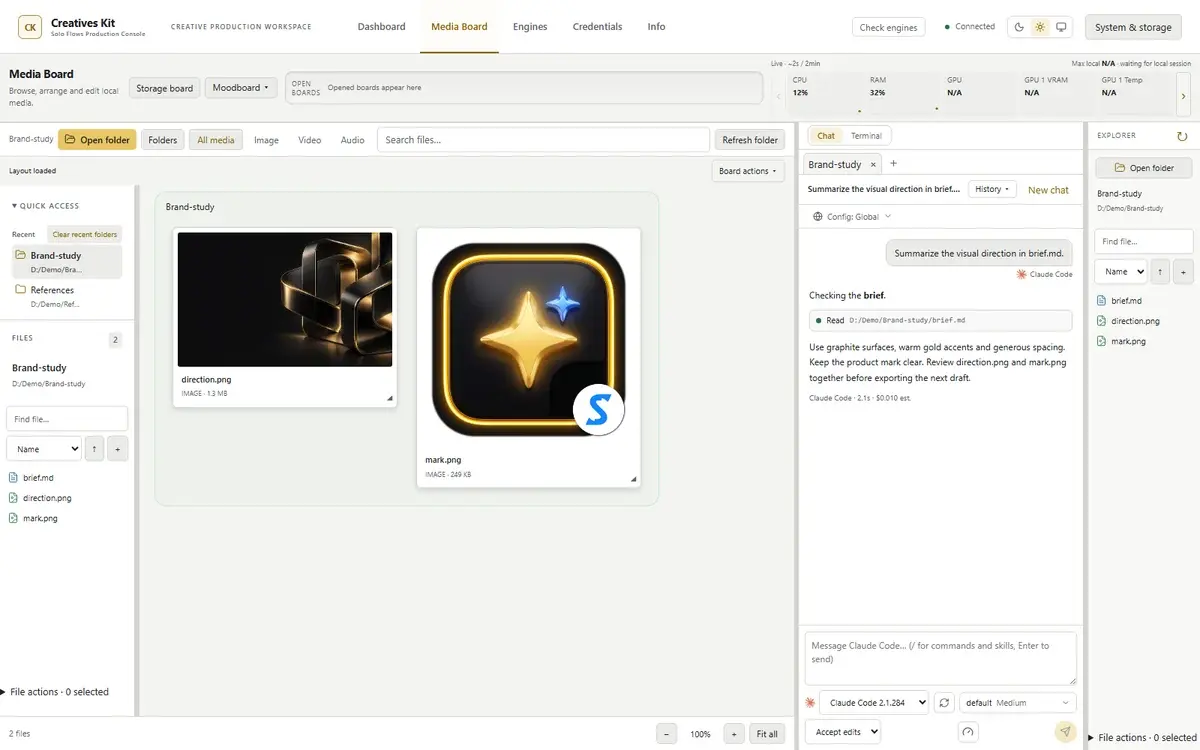Open the Engines tab
The width and height of the screenshot is (1200, 750).
[530, 27]
